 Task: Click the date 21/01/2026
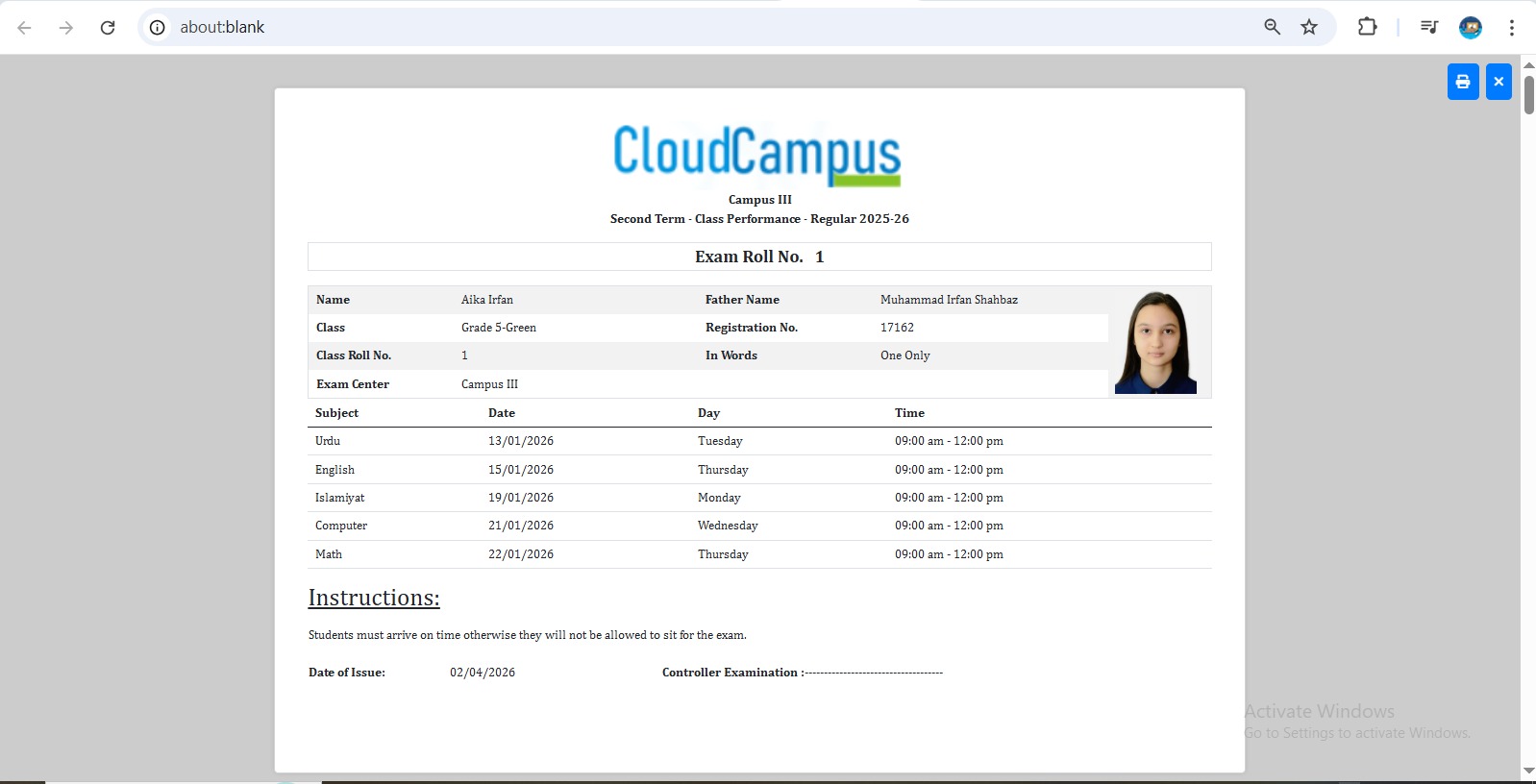(x=521, y=526)
